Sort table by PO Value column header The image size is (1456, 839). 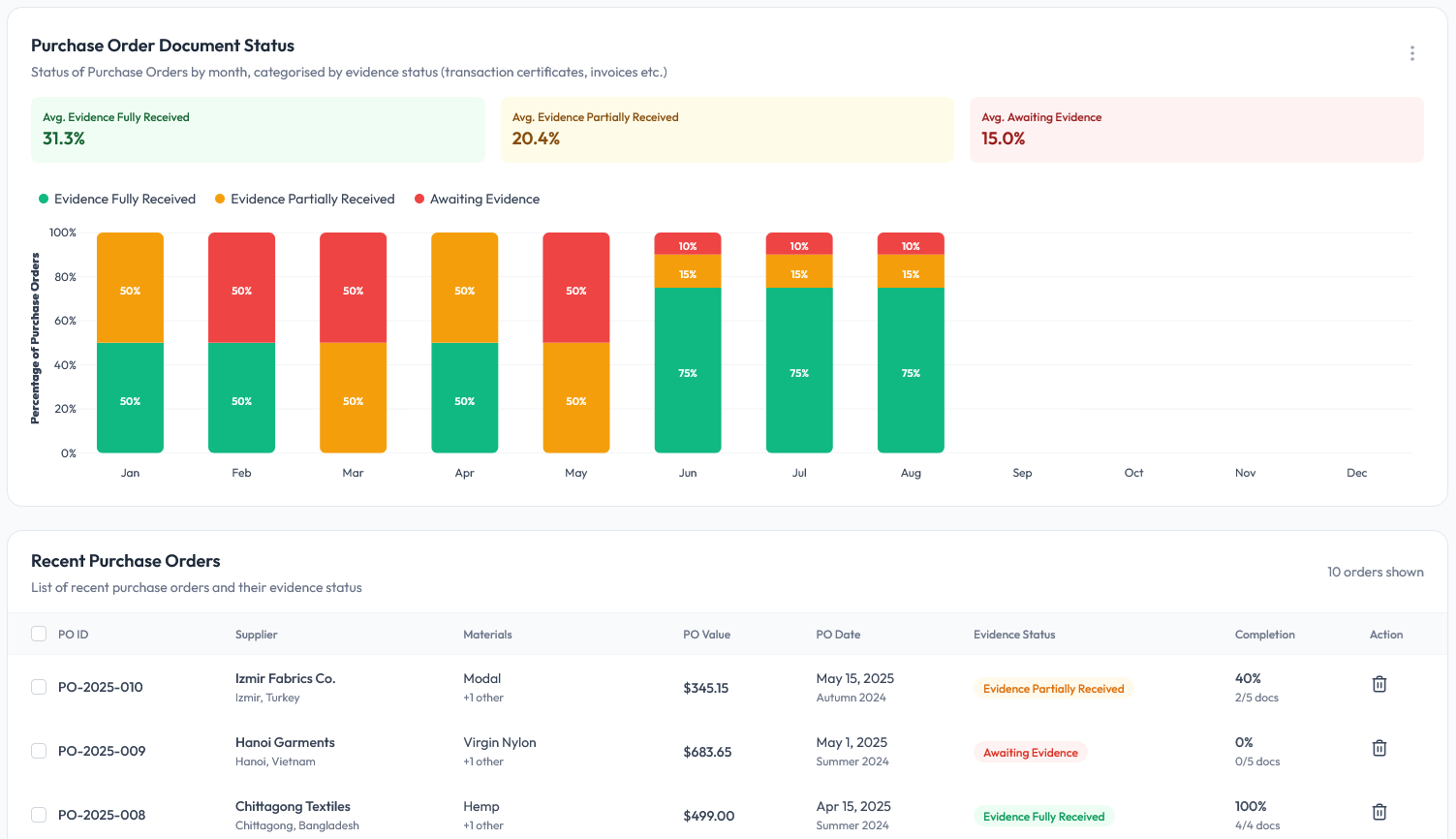coord(706,635)
